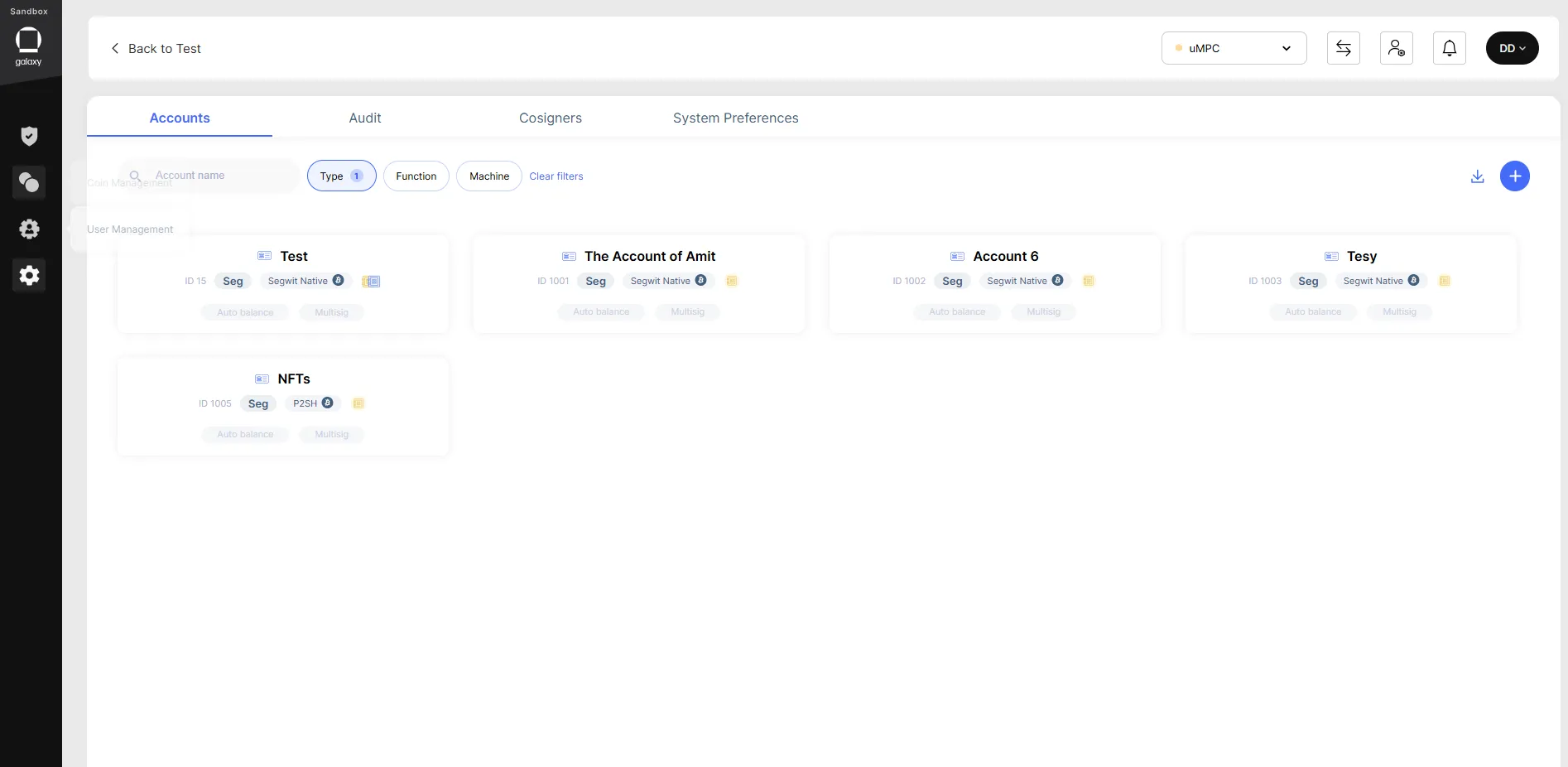Switch to the Accounts tab
This screenshot has width=1568, height=767.
(x=180, y=118)
